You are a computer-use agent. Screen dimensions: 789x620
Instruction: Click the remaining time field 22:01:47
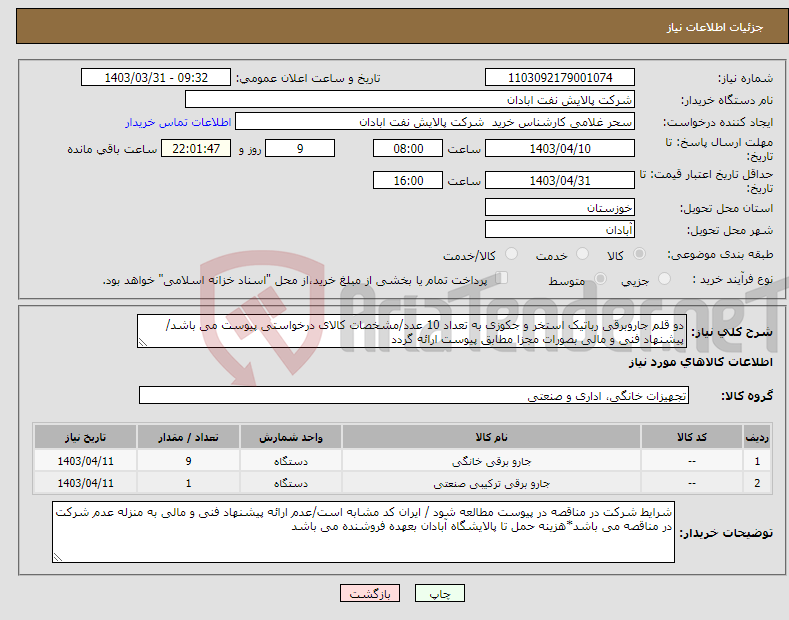[x=196, y=148]
